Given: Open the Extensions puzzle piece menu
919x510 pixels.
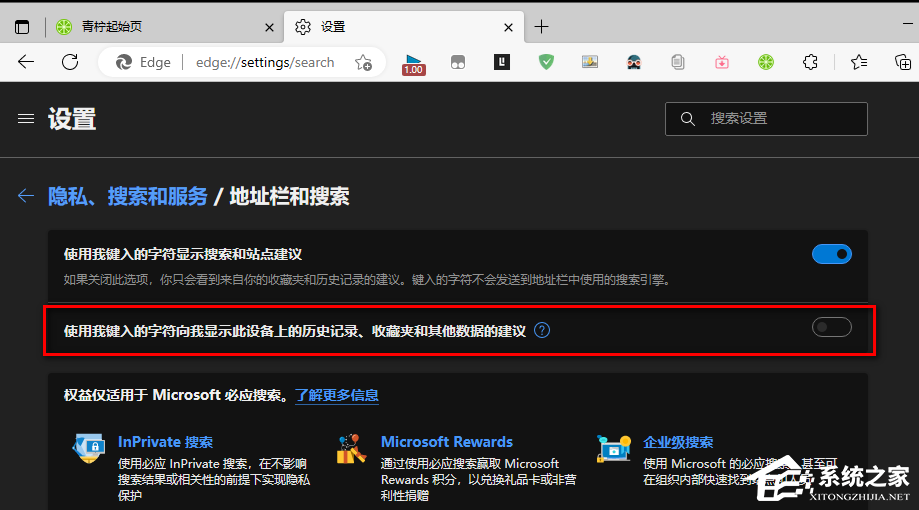Looking at the screenshot, I should [810, 62].
